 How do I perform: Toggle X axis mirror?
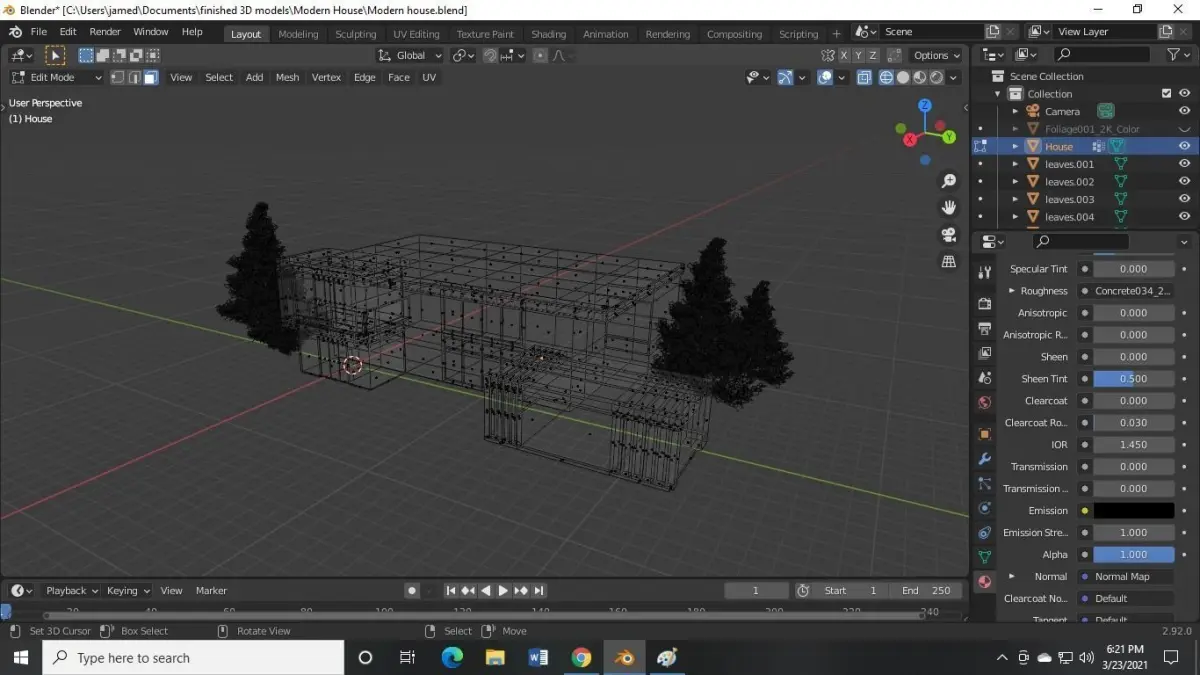pyautogui.click(x=845, y=55)
